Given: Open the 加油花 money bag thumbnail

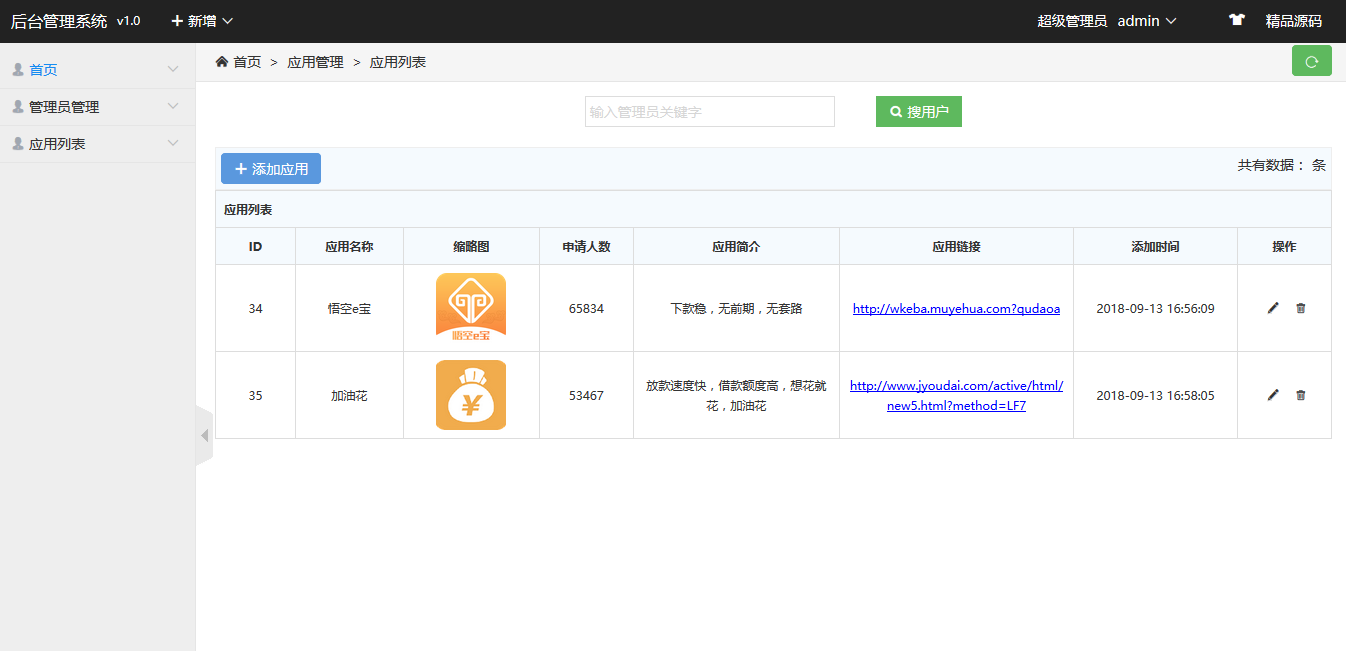Looking at the screenshot, I should [470, 395].
